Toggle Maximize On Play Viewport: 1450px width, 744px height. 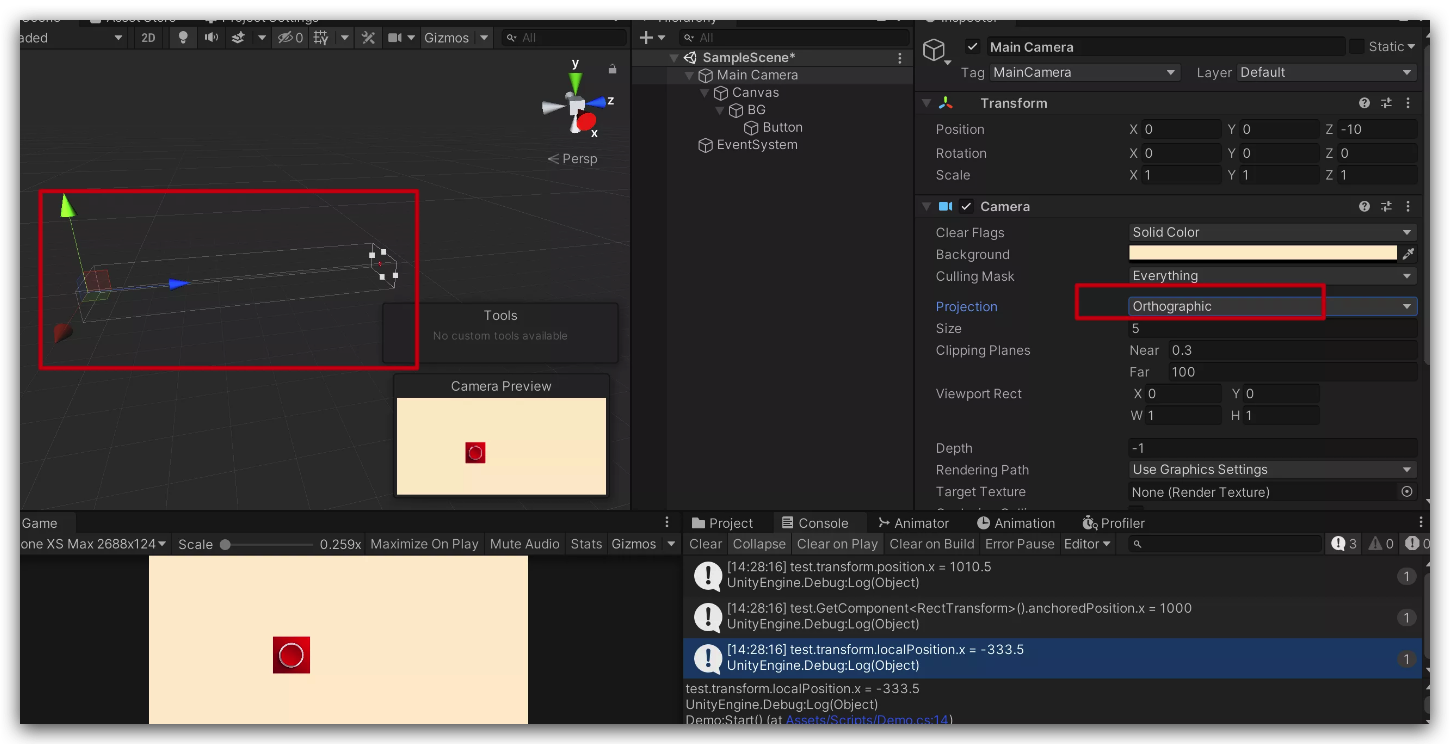pos(424,544)
